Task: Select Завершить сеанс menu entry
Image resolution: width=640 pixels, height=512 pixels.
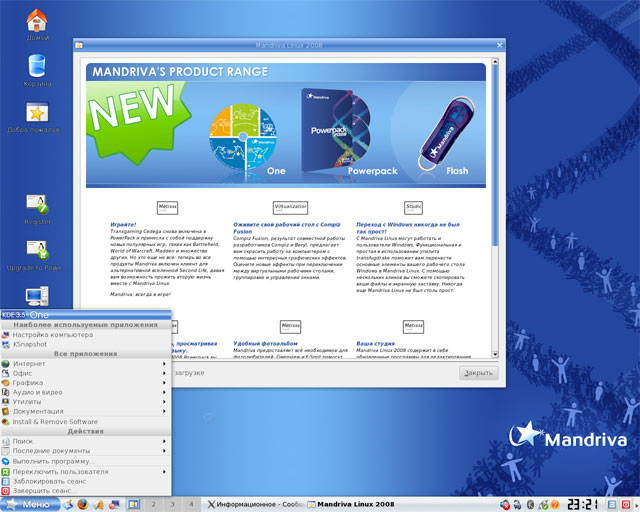Action: [86, 491]
